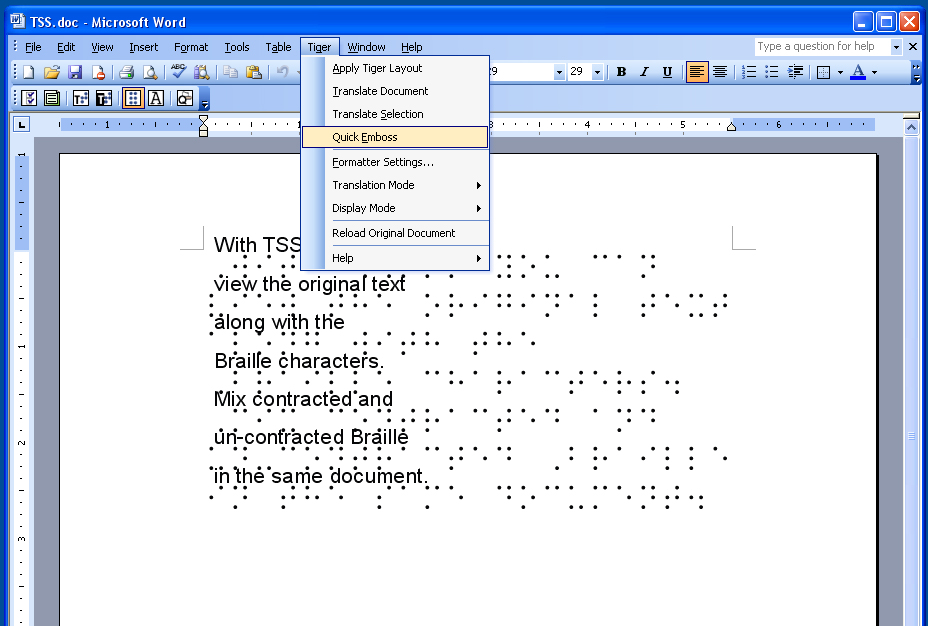Enable underline formatting
This screenshot has height=626, width=928.
[665, 71]
